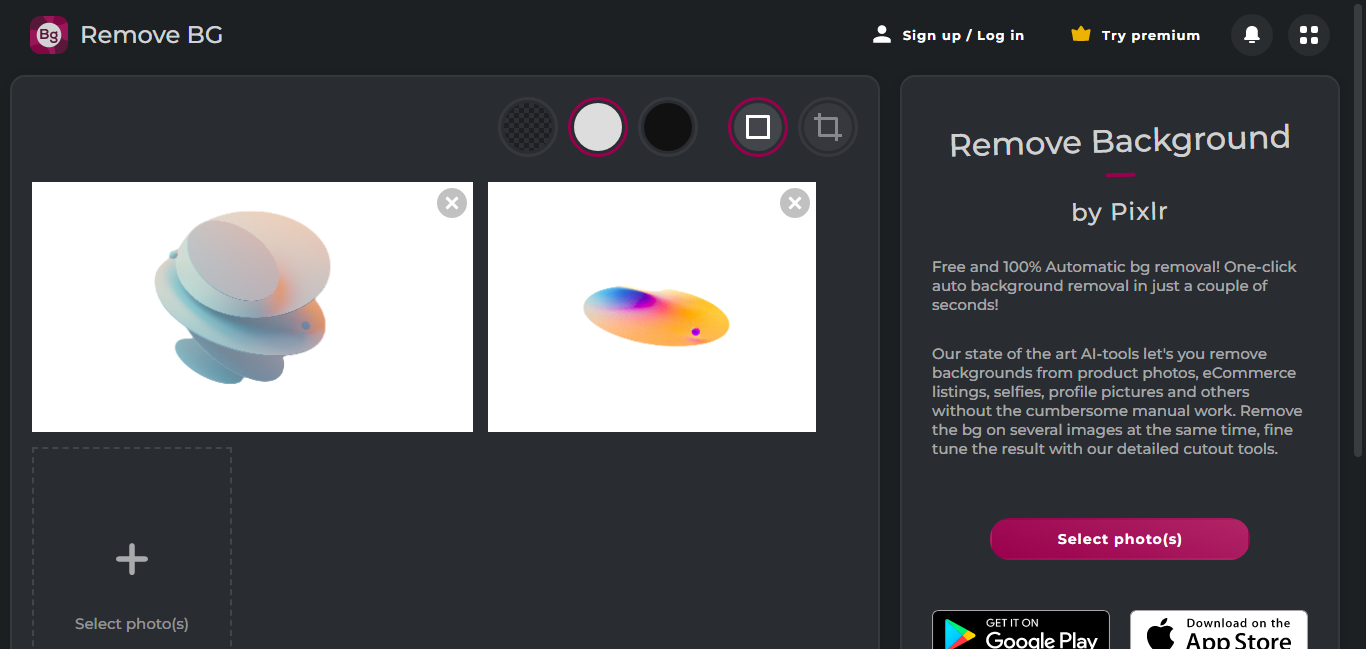Open the notifications bell
The width and height of the screenshot is (1366, 649).
[1251, 35]
